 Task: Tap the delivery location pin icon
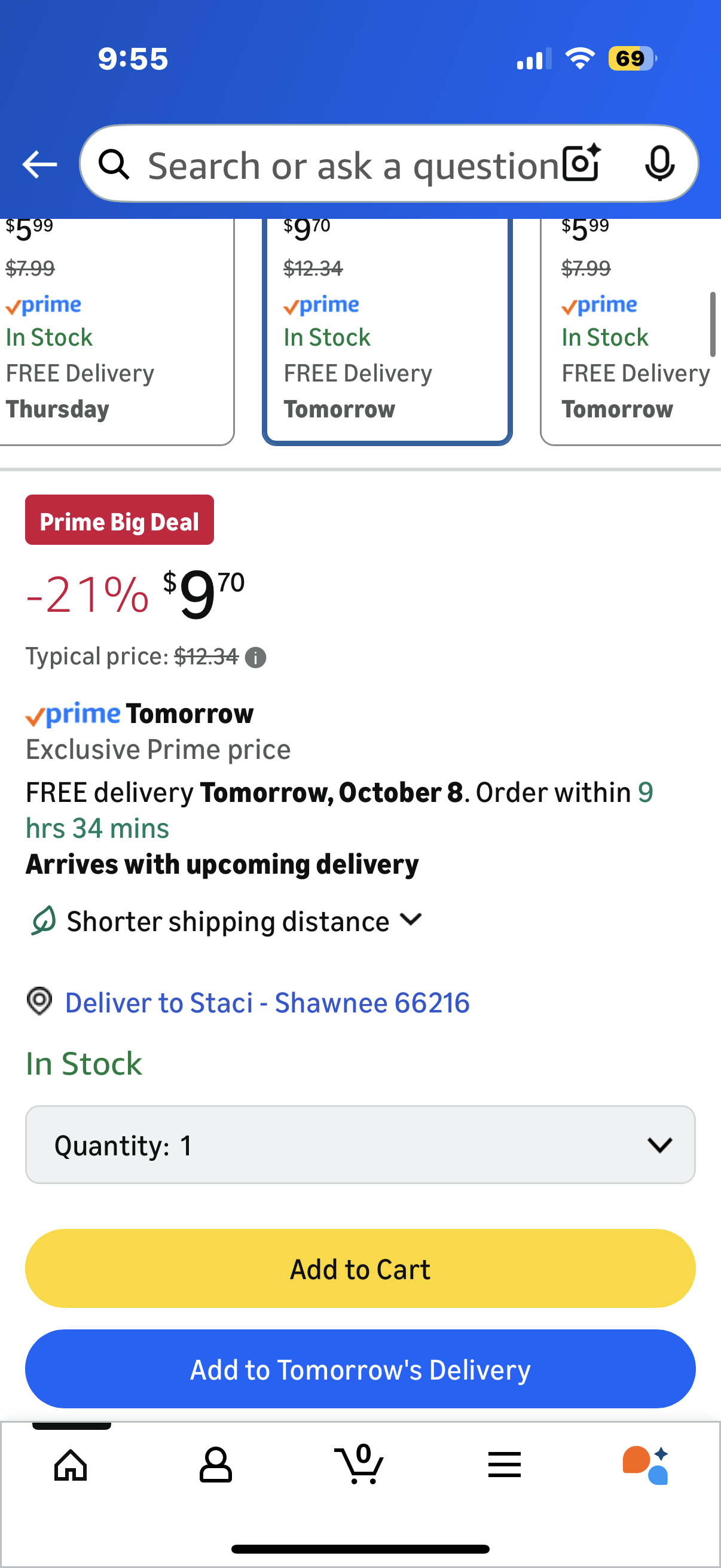coord(39,1001)
